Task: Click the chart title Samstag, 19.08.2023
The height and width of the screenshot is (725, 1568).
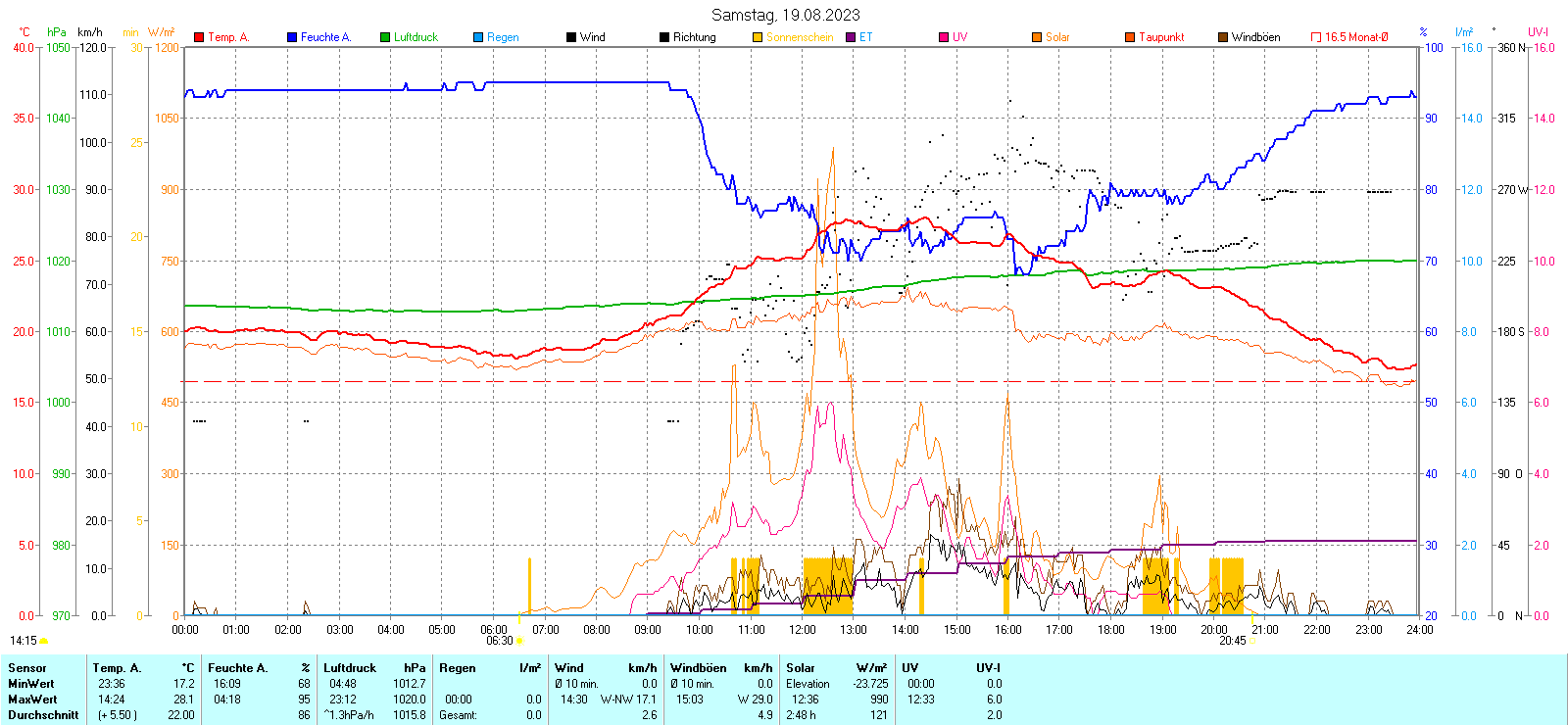Action: [785, 15]
